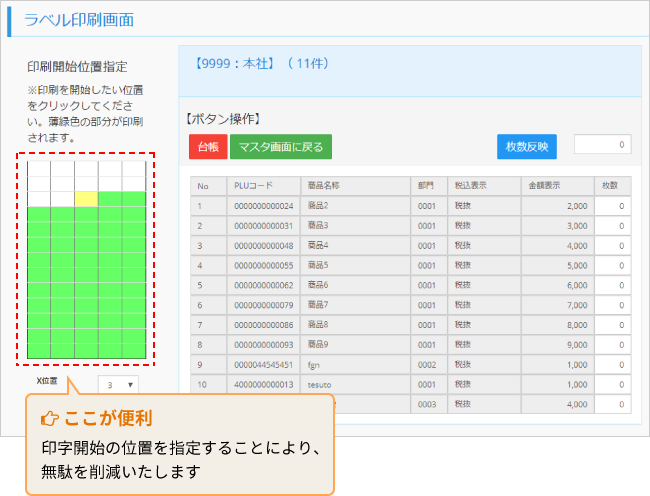Click the 枚数 column header
The image size is (650, 496).
click(613, 186)
